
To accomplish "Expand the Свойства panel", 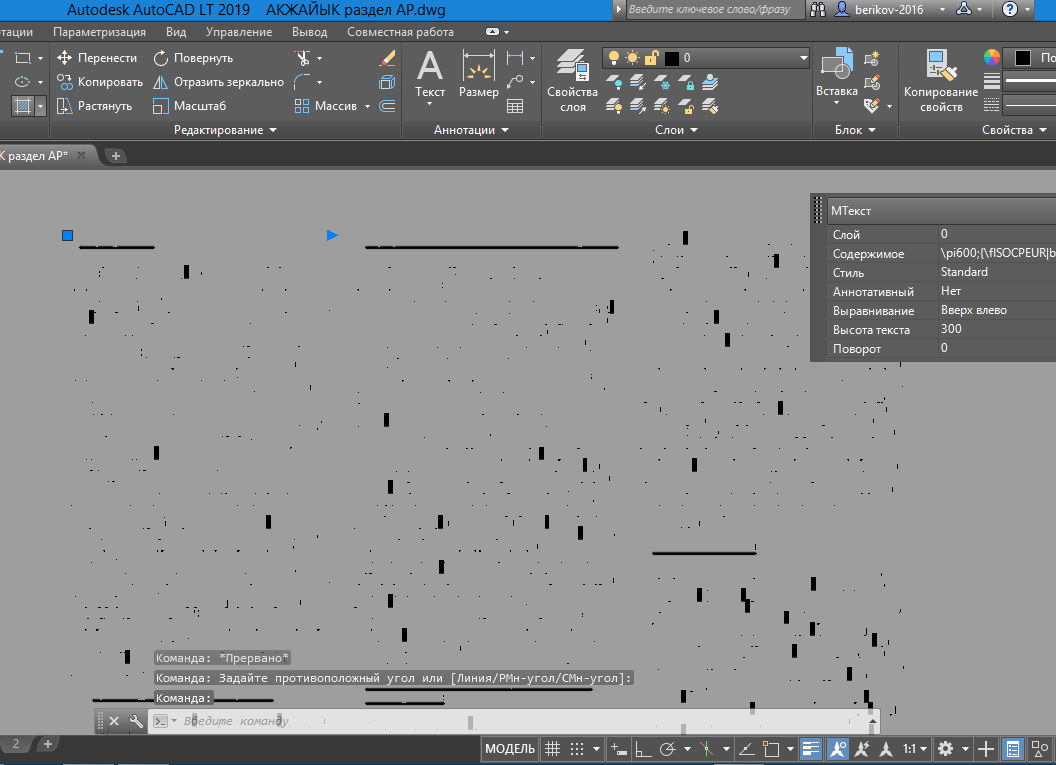I will point(1014,130).
